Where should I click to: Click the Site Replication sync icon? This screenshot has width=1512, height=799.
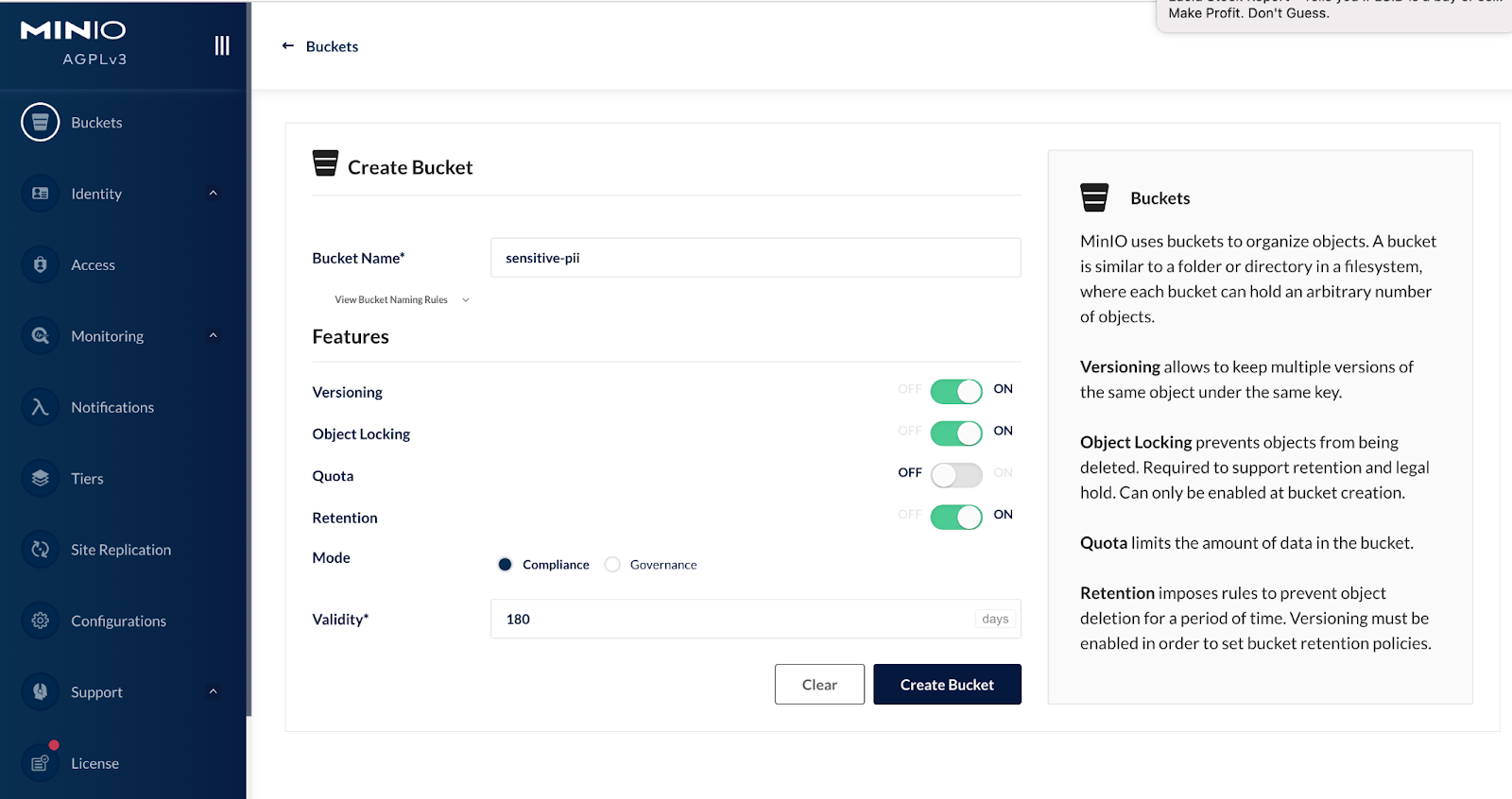pyautogui.click(x=40, y=550)
